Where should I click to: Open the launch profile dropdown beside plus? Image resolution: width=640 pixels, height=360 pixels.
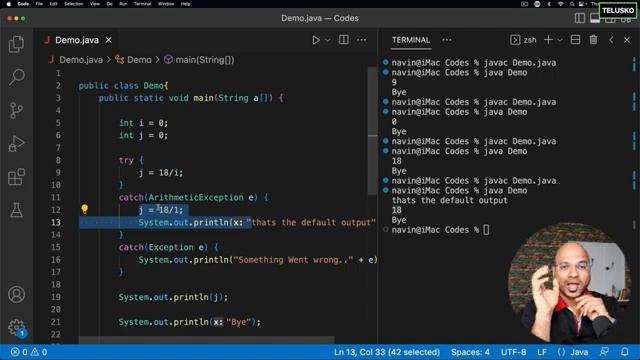pos(560,40)
